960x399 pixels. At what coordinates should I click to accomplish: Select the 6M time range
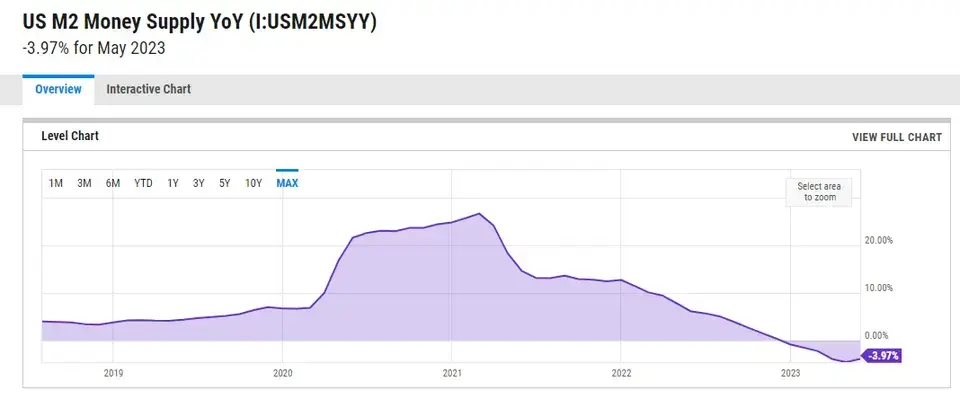113,183
